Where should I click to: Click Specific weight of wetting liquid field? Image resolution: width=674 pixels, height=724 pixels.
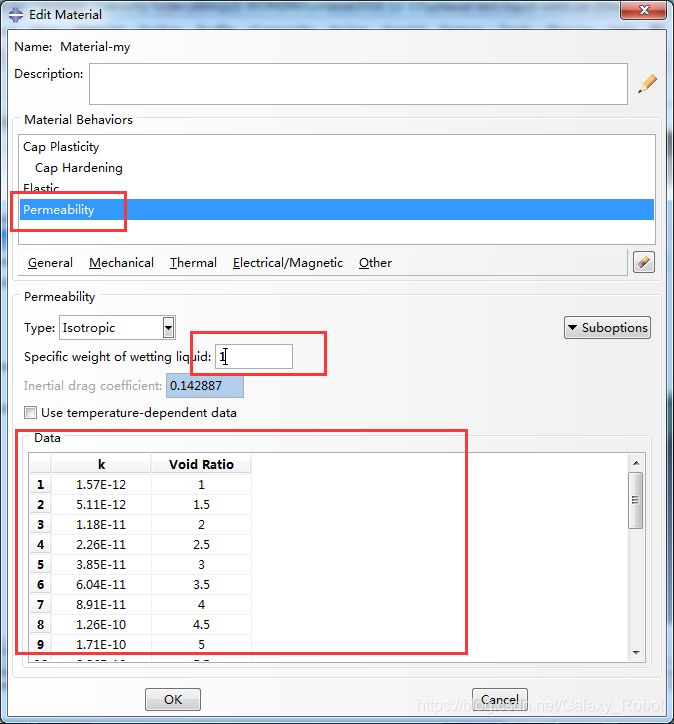253,356
